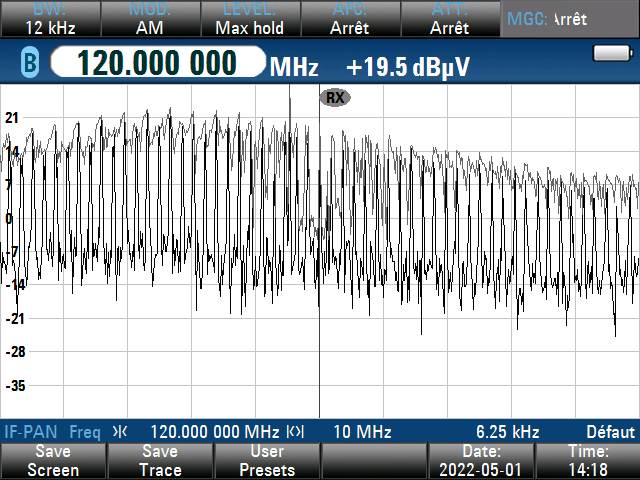Click the 120.000 000 frequency entry field

tap(157, 64)
